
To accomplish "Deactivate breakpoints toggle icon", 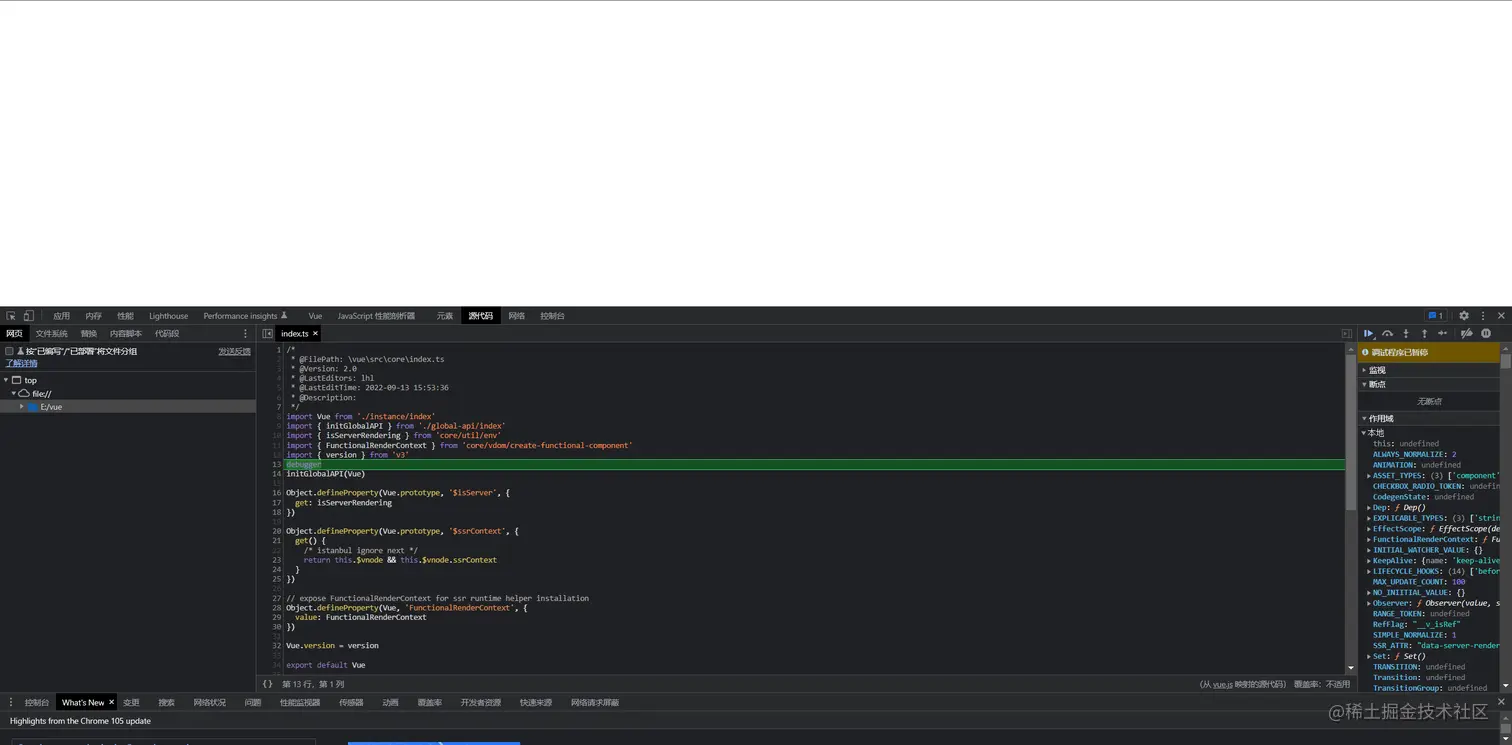I will tap(1466, 334).
